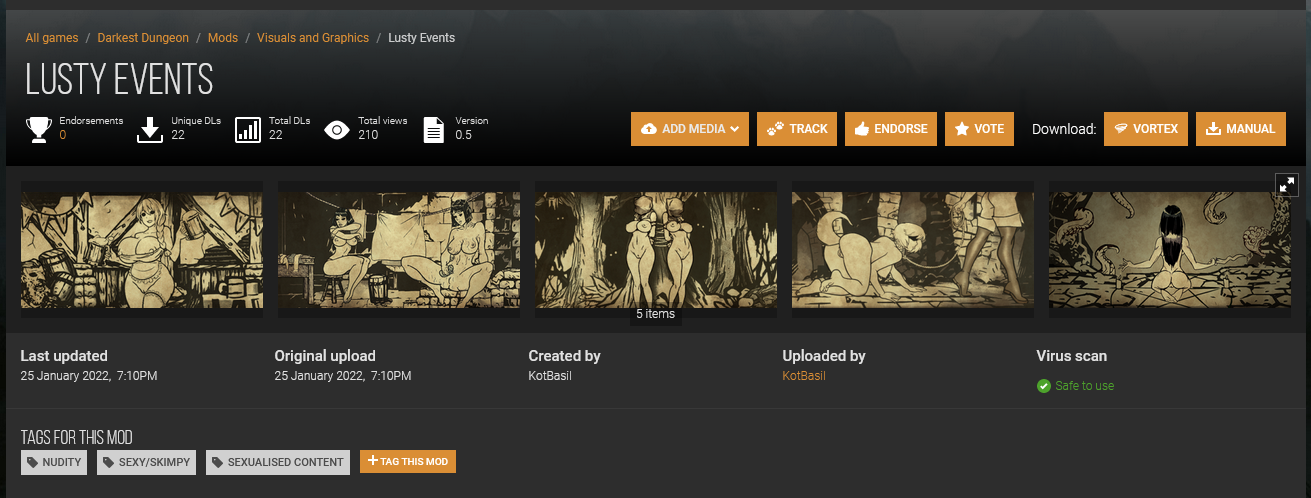
Task: Start a Manual download
Action: pyautogui.click(x=1241, y=129)
